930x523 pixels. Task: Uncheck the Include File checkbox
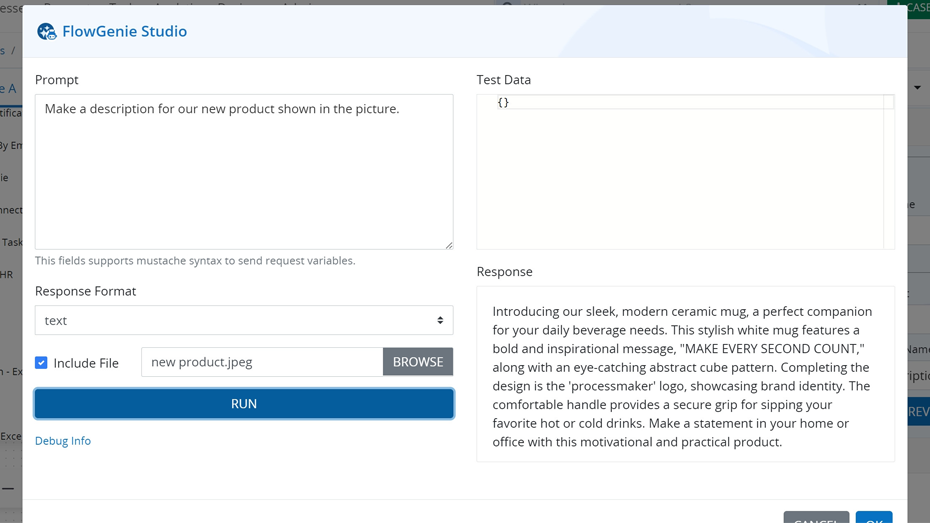point(41,362)
